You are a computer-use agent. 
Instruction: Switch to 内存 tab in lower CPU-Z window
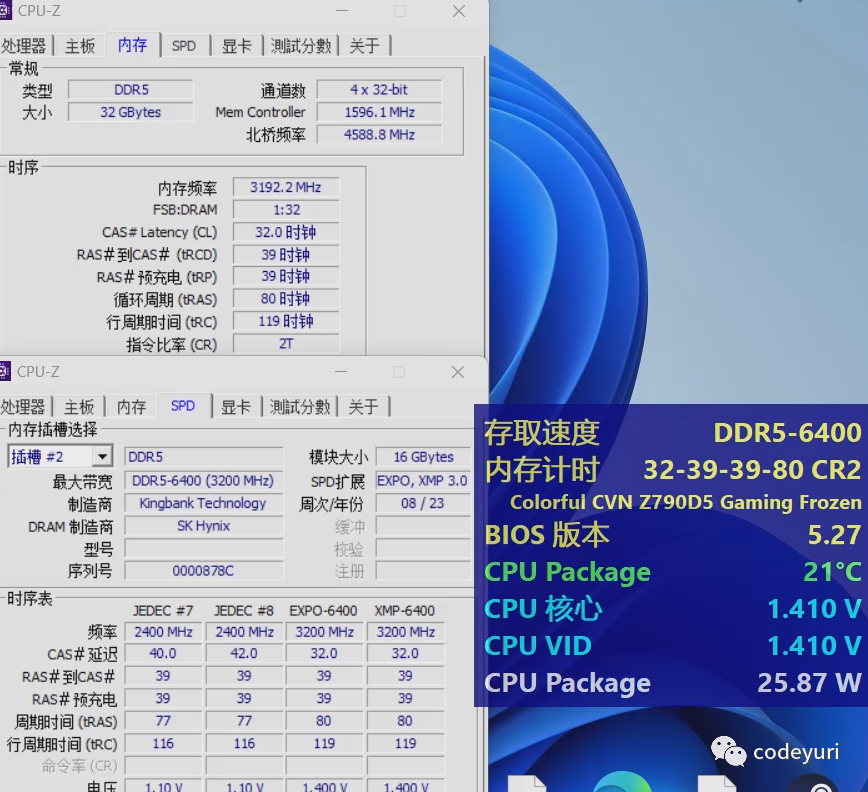point(131,407)
